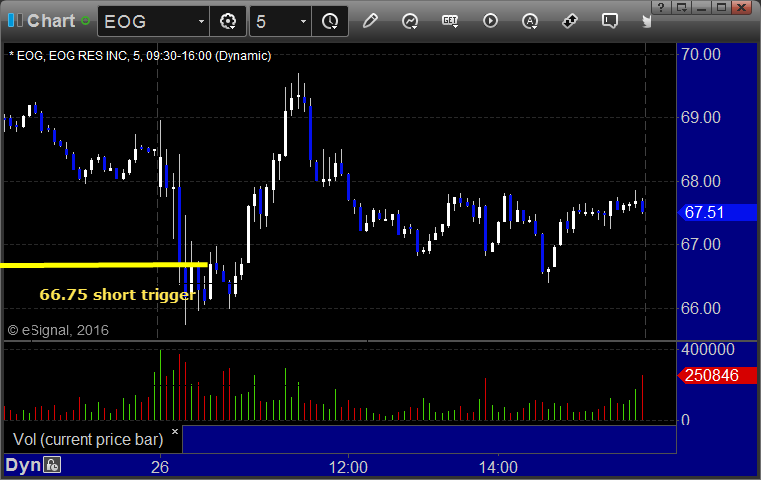Image resolution: width=761 pixels, height=480 pixels.
Task: Maximize the chart window
Action: point(721,7)
